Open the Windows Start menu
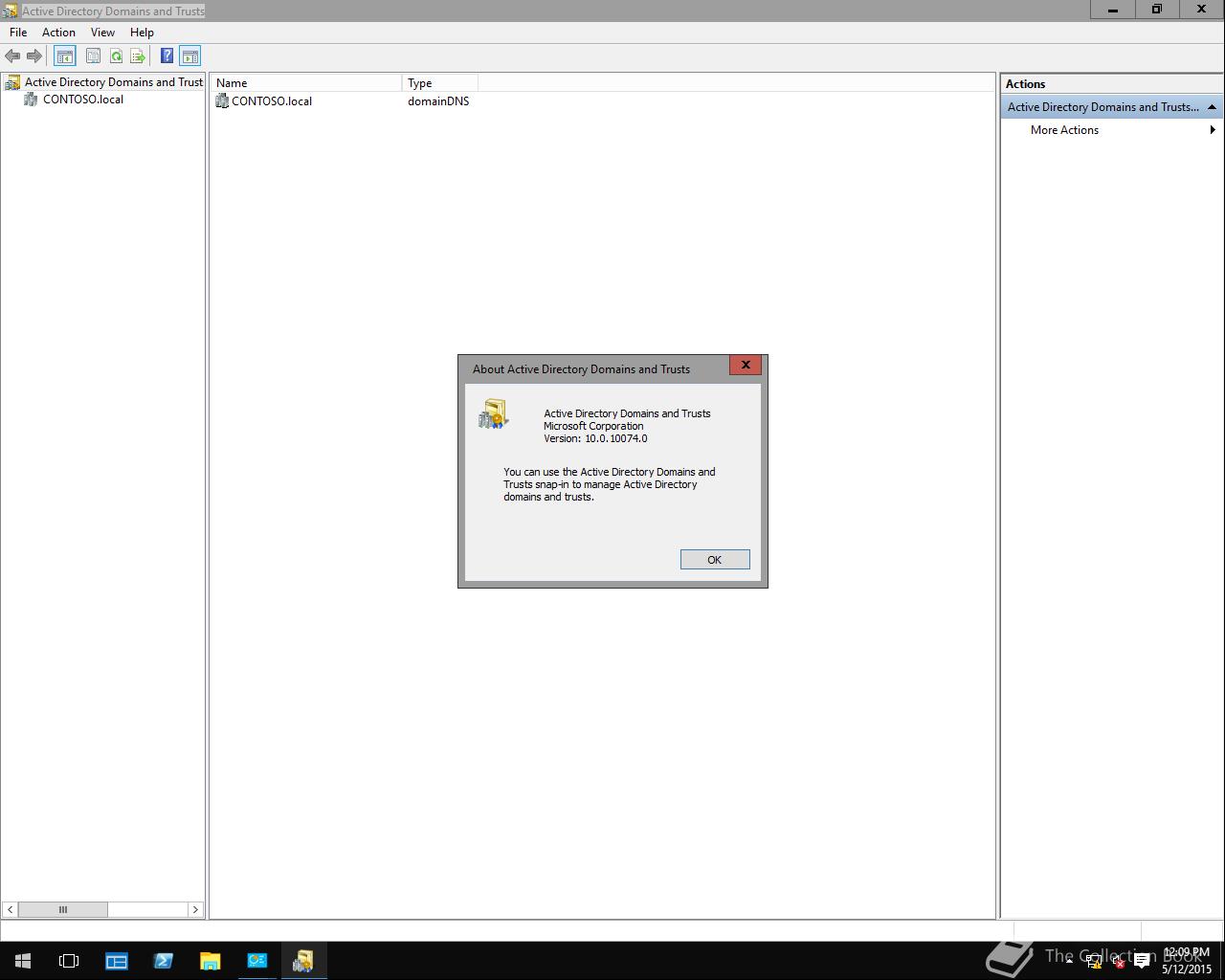The height and width of the screenshot is (980, 1225). 23,961
